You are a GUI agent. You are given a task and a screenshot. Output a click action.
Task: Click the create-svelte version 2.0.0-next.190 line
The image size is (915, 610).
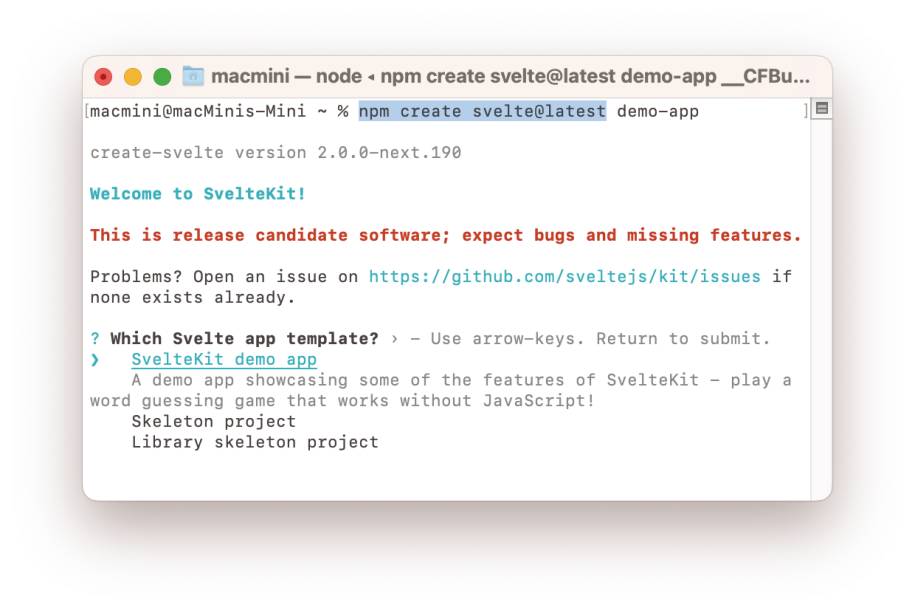tap(275, 152)
